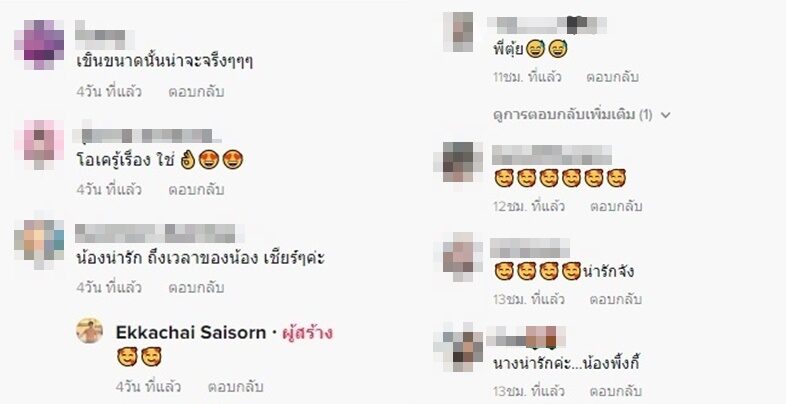Reply to the นางน่ารักค่ะ...น้องพึ่งกี้ comment
786x404 pixels.
(x=616, y=391)
